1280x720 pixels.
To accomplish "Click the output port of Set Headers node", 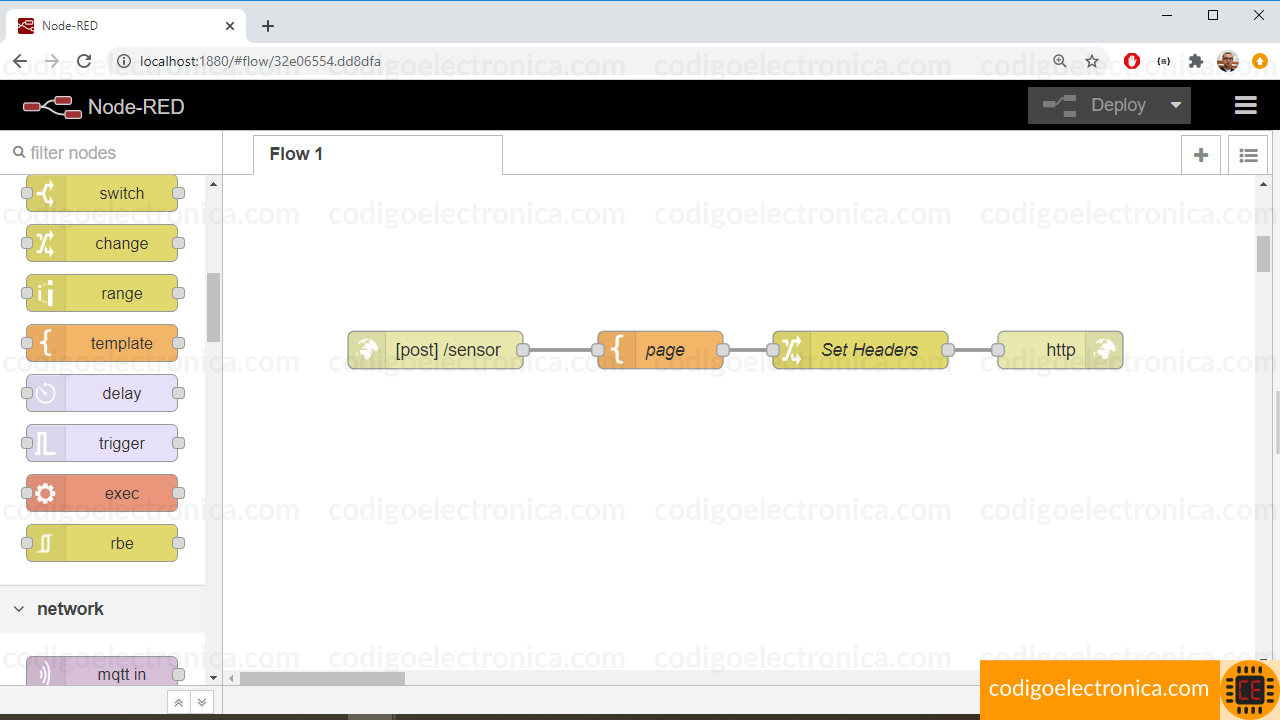I will click(x=948, y=350).
